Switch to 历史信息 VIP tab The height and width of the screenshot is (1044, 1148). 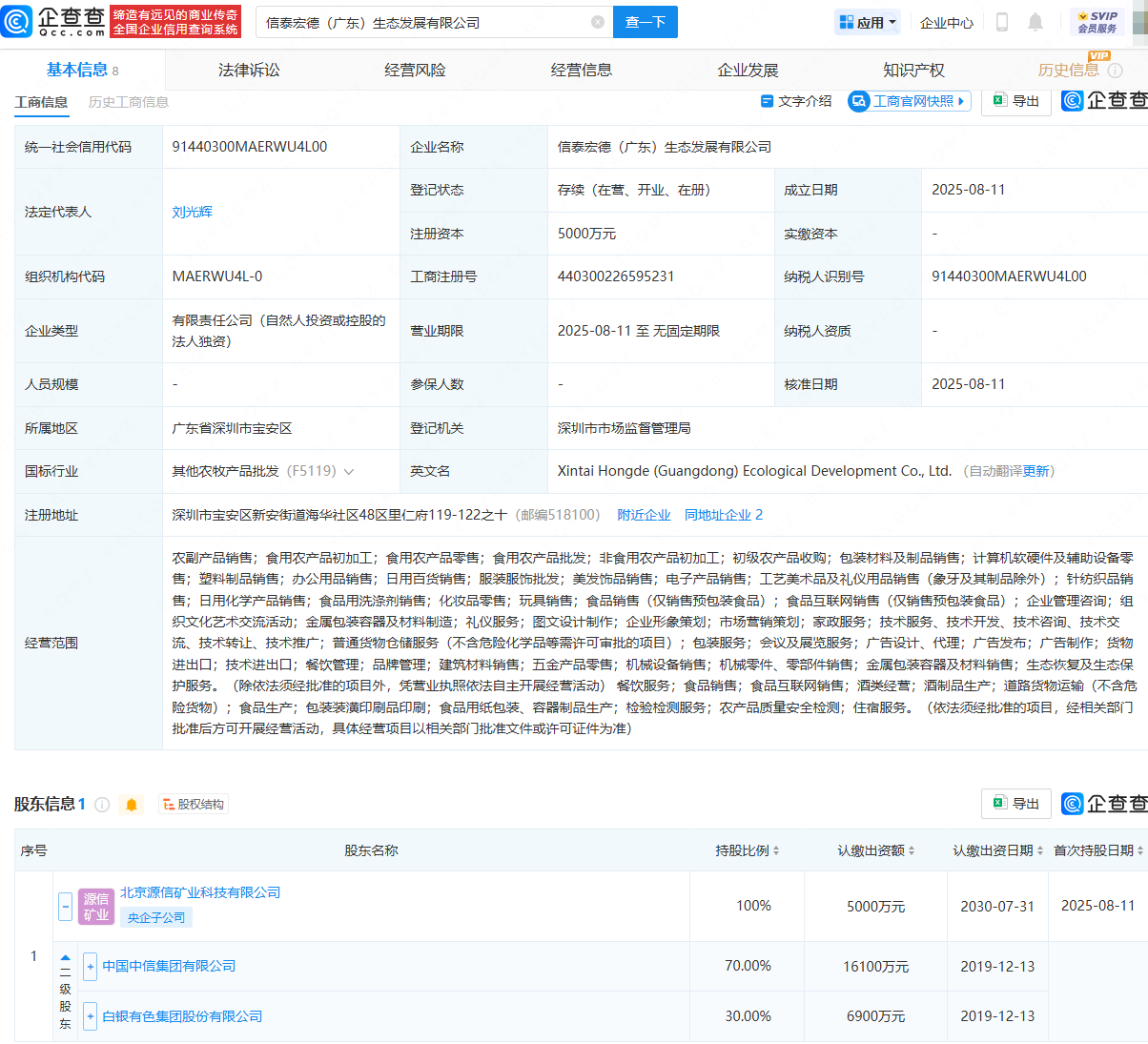click(x=1069, y=70)
